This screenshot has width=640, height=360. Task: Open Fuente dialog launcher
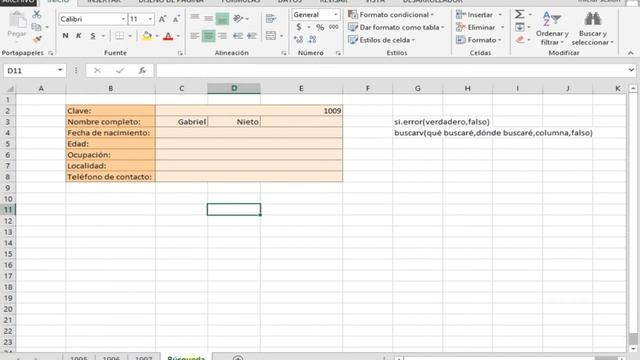[180, 53]
